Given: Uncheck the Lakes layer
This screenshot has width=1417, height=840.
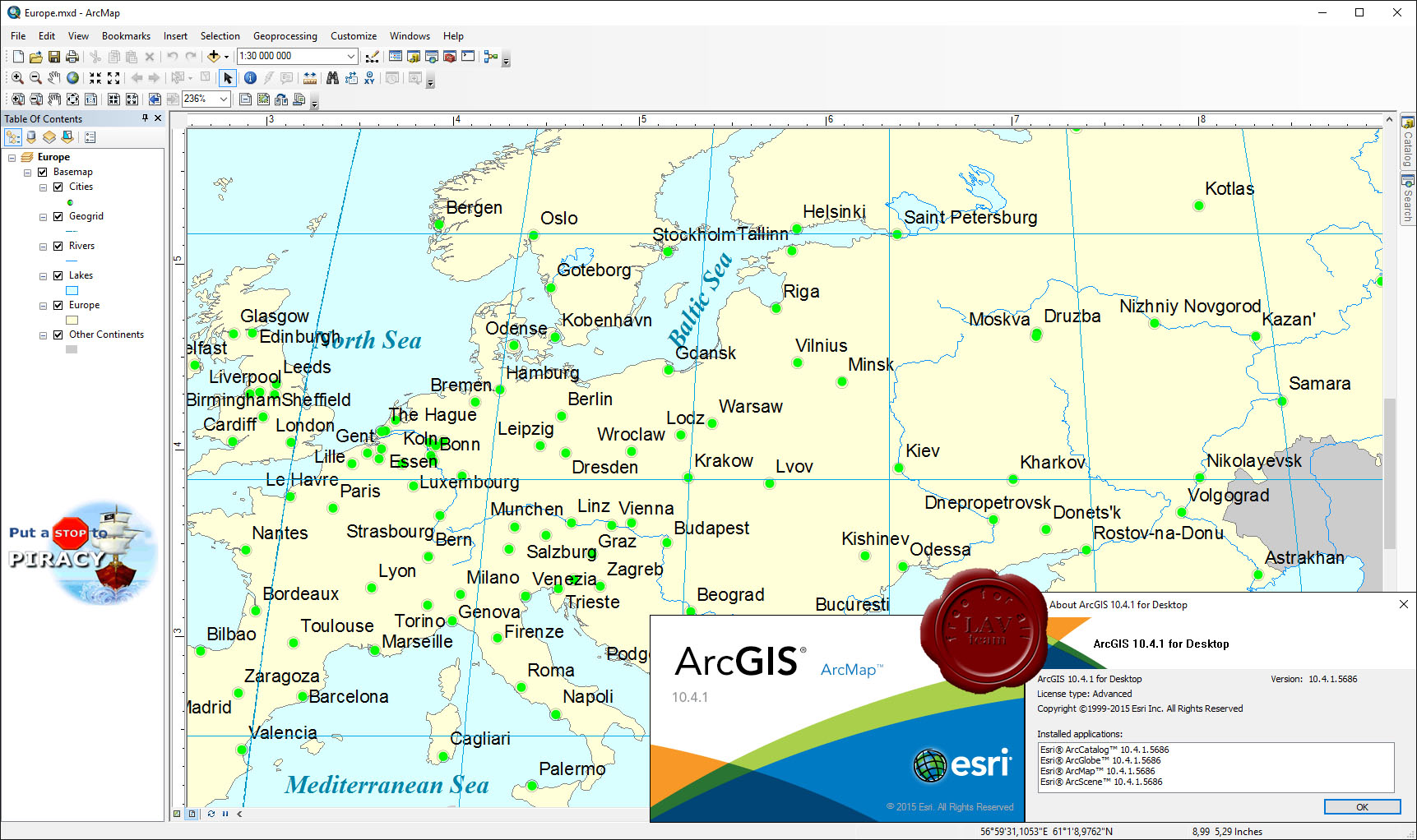Looking at the screenshot, I should point(58,276).
